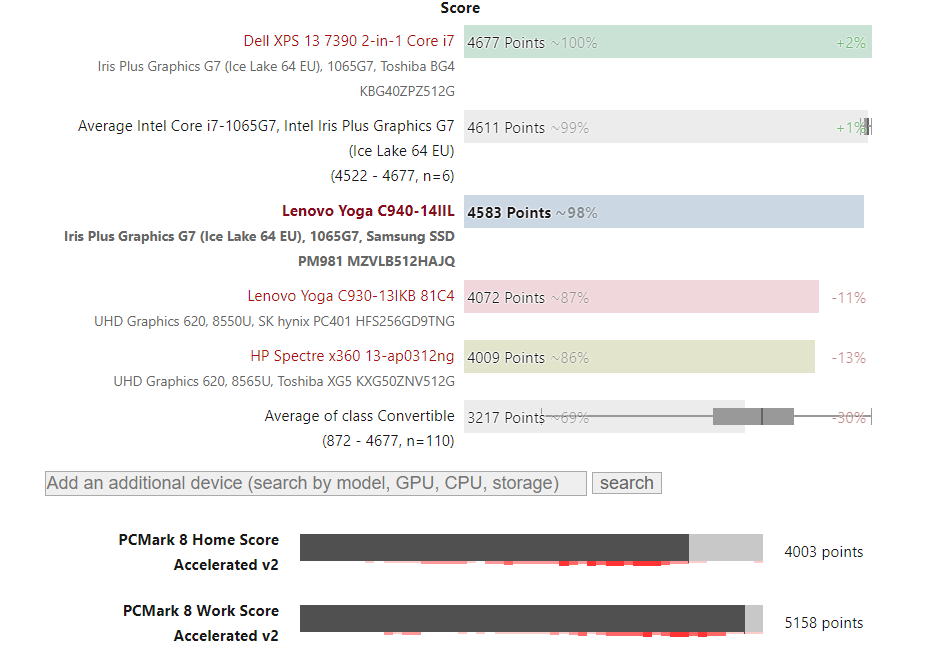
Task: Click the search button
Action: point(626,483)
